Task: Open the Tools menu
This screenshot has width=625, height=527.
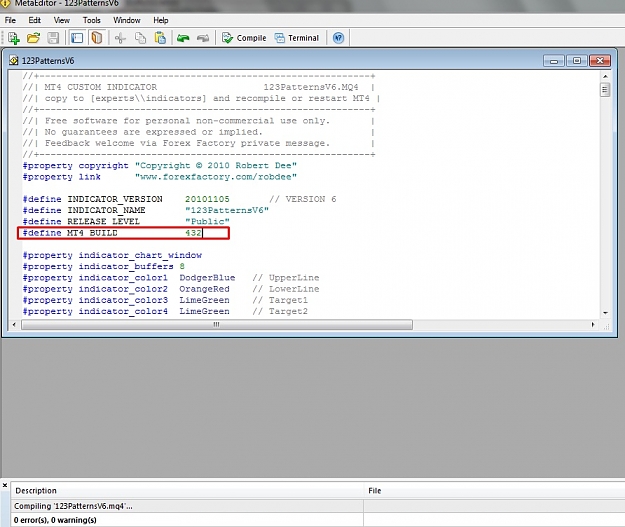Action: [92, 20]
